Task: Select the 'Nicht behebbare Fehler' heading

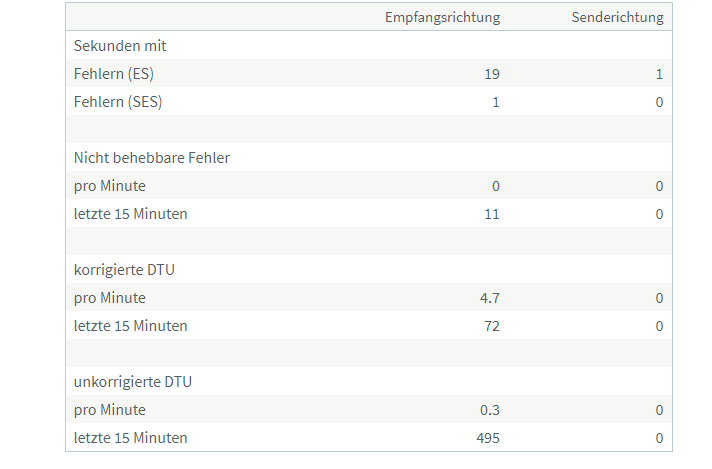Action: pos(152,158)
